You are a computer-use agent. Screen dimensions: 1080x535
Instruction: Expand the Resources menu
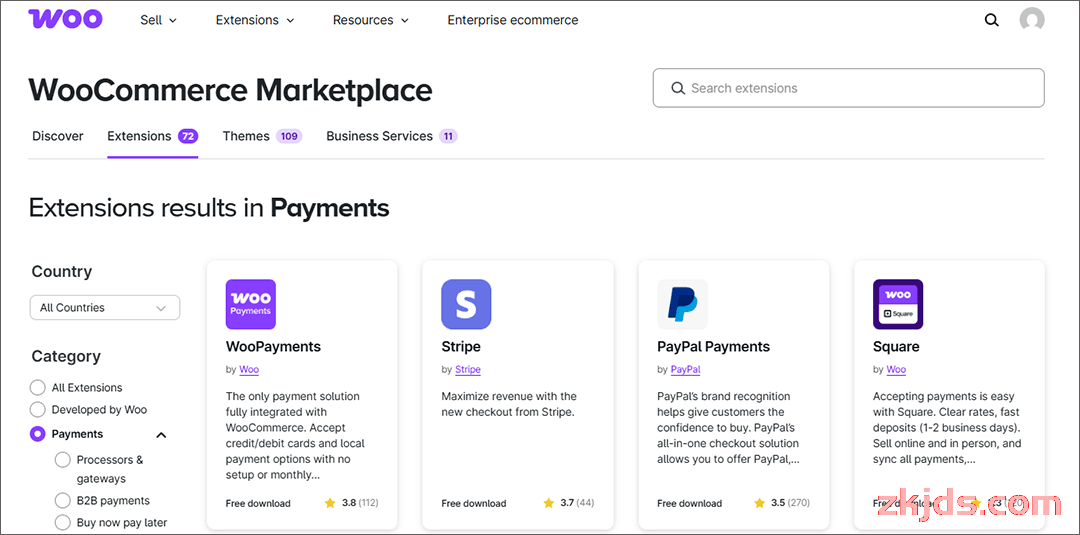(x=371, y=20)
